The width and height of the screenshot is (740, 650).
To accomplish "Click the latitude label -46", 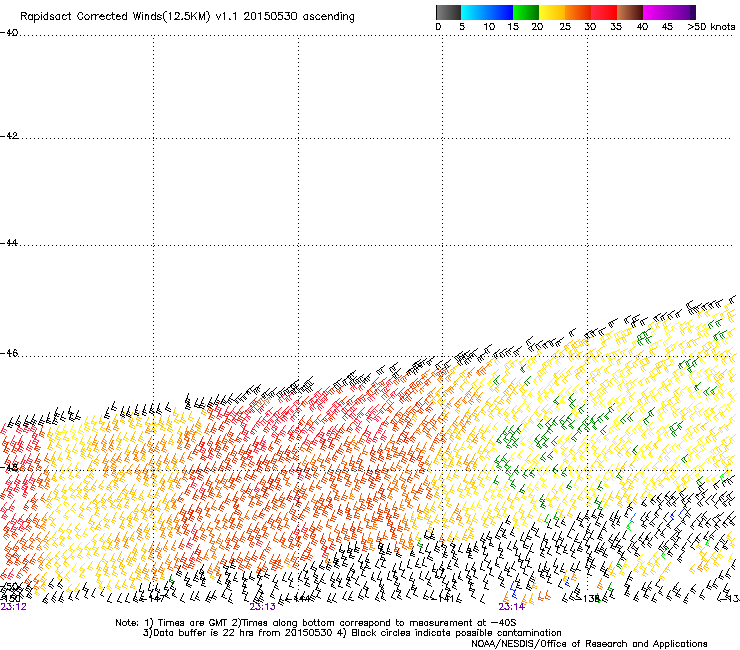I will pos(9,353).
